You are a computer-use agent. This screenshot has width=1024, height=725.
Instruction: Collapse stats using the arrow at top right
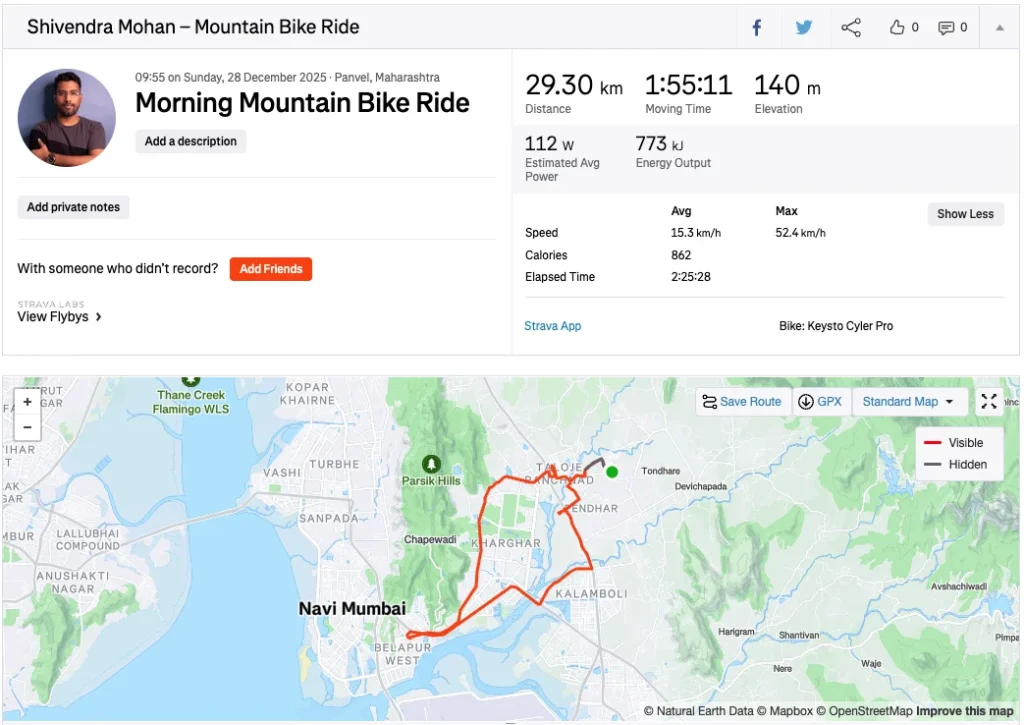coord(1000,27)
